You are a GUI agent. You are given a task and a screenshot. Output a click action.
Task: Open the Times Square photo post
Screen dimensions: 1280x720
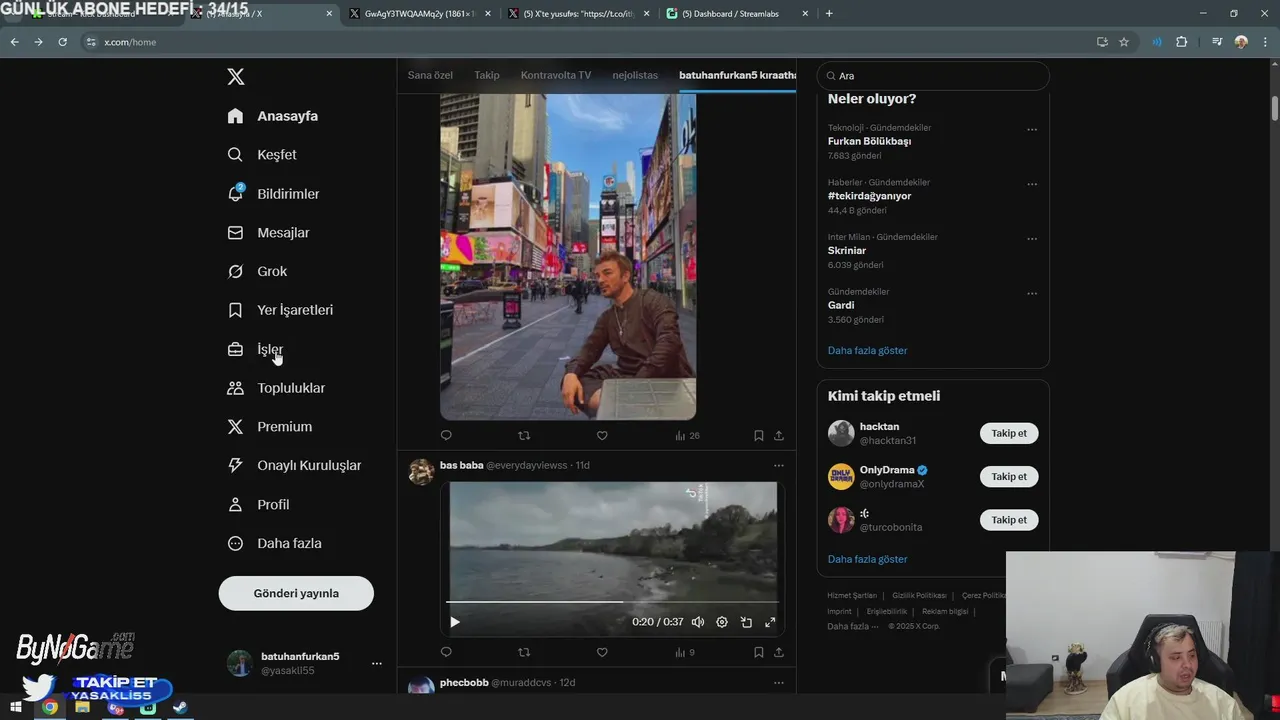[568, 257]
